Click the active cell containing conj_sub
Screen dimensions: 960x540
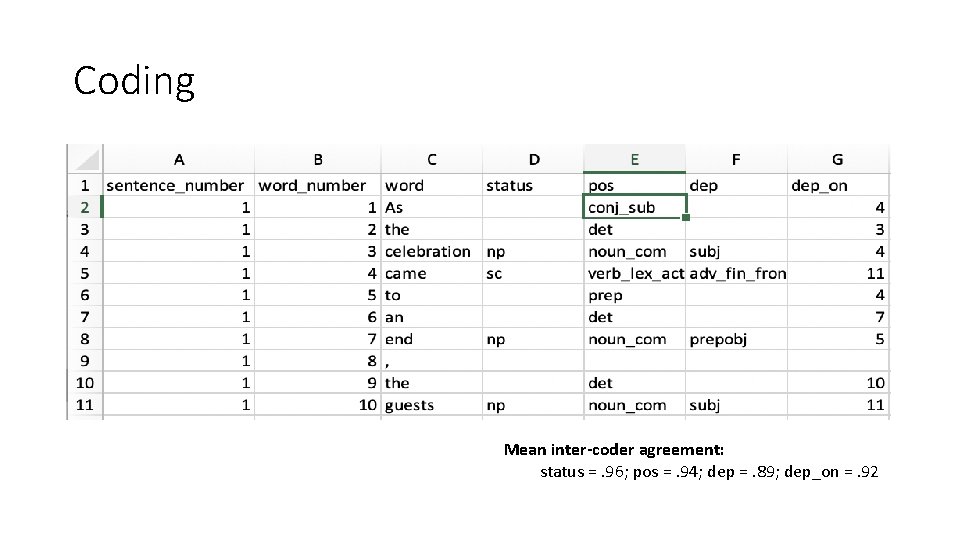(x=634, y=207)
